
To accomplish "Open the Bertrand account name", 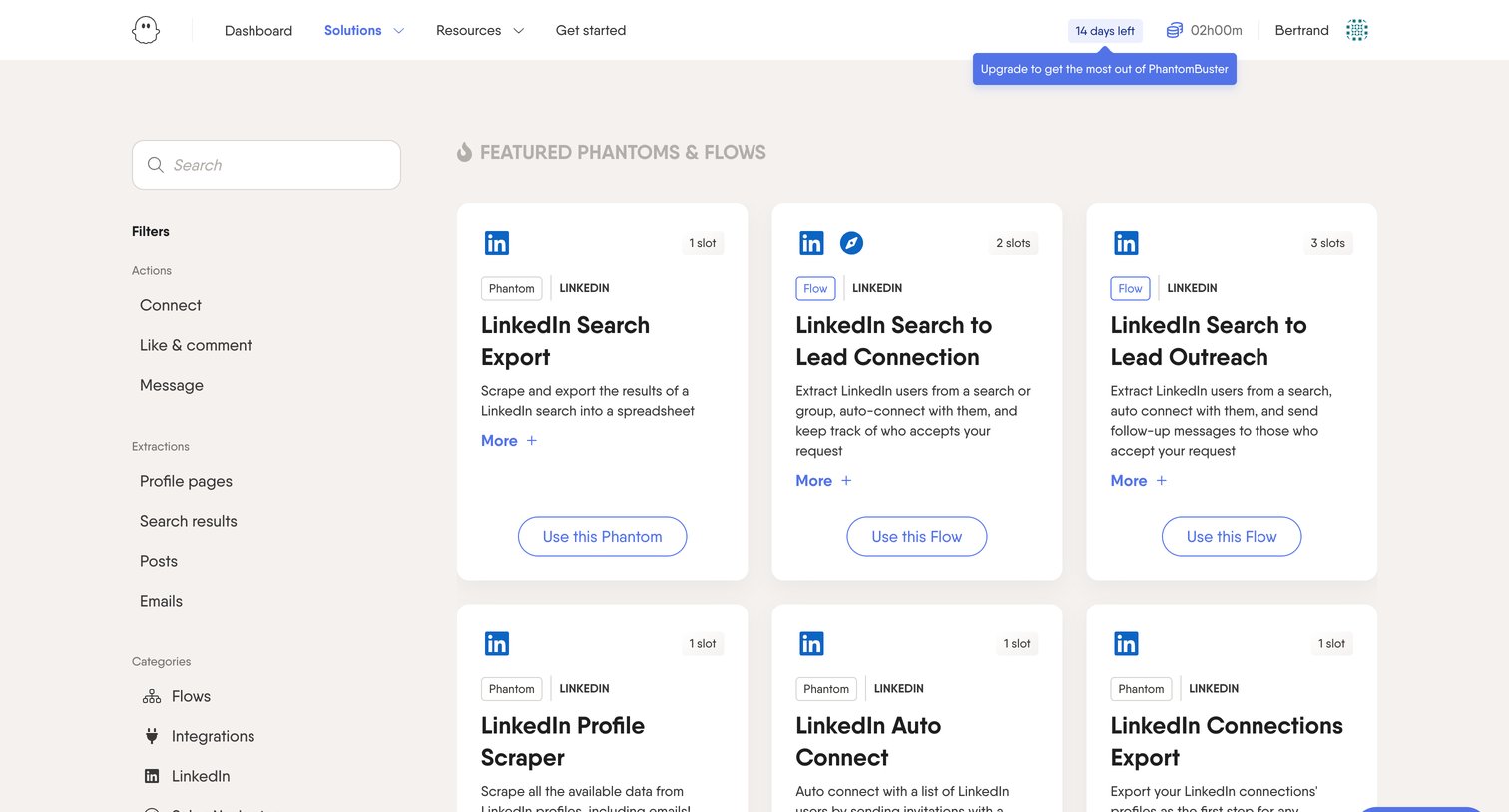I will point(1302,31).
